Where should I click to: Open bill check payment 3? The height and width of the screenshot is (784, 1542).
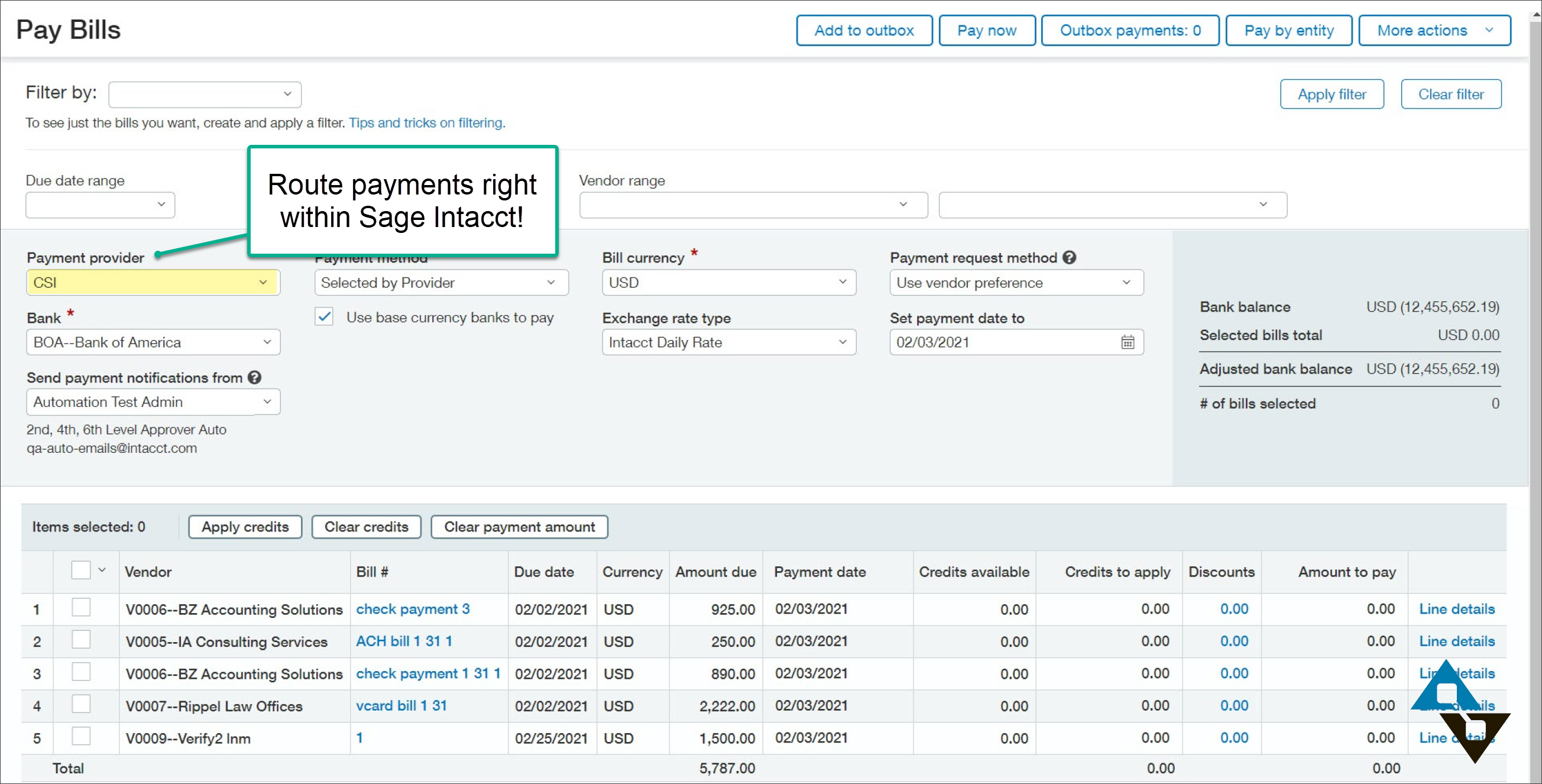point(413,608)
